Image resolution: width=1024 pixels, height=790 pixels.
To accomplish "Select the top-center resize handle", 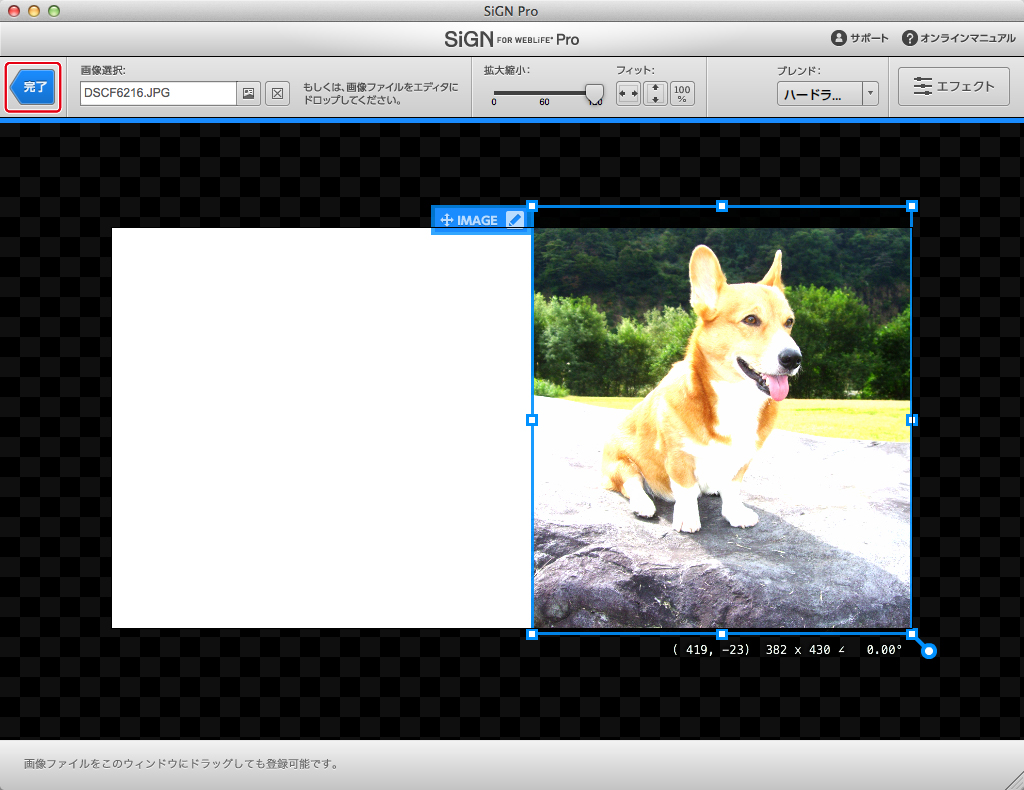I will click(x=722, y=206).
